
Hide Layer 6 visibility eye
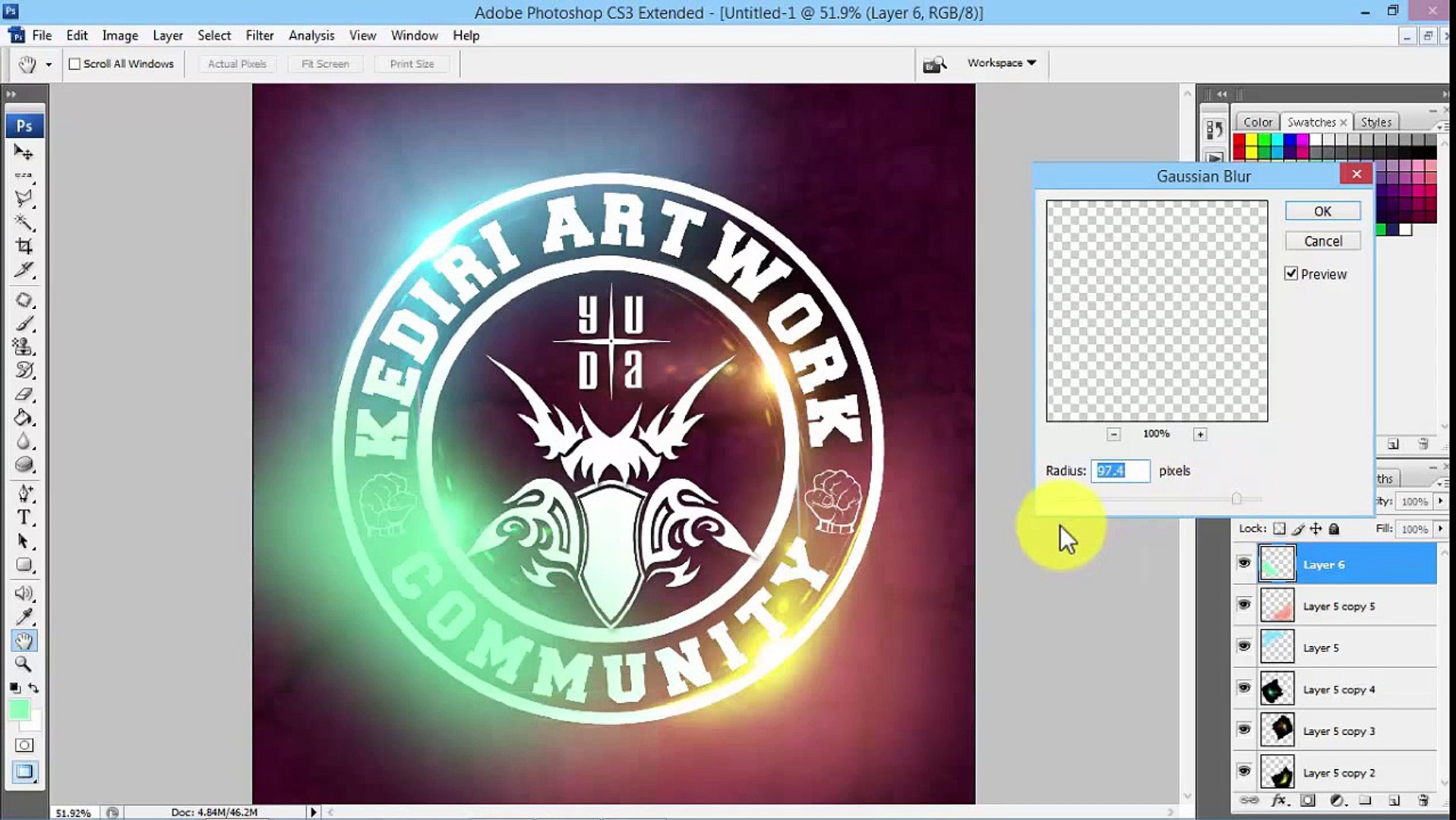(x=1244, y=563)
